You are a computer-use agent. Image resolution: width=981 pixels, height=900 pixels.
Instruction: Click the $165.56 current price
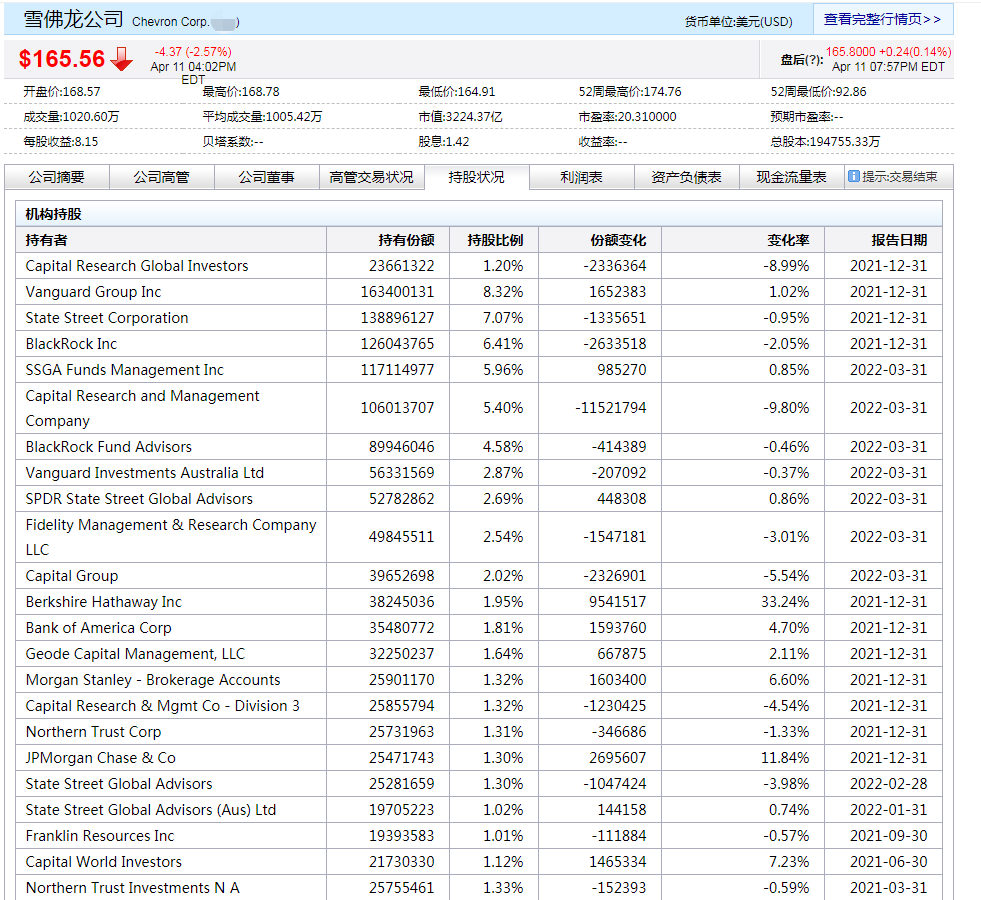click(x=62, y=59)
